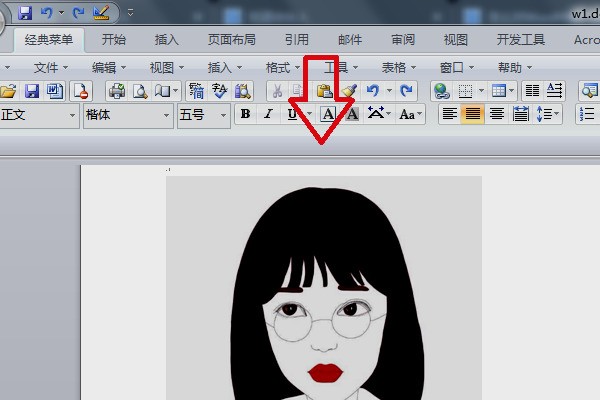Click the Cut scissors icon

pos(277,91)
